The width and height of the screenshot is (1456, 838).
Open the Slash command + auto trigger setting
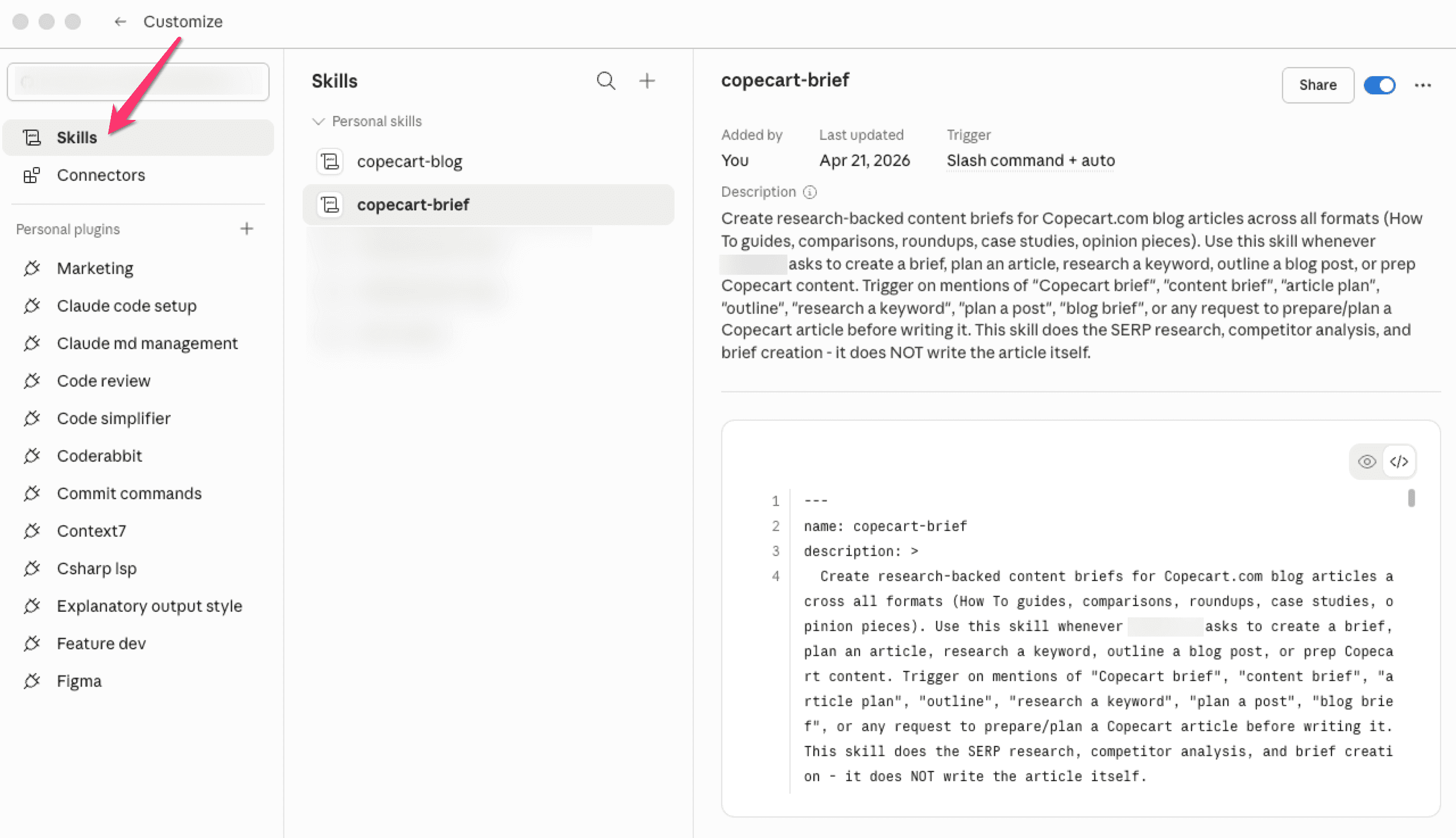[1031, 160]
